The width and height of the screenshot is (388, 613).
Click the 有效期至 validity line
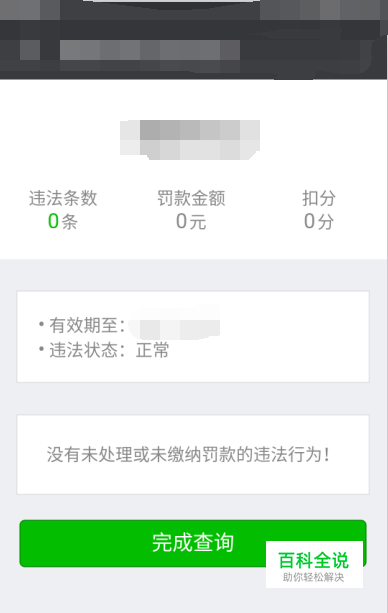129,325
